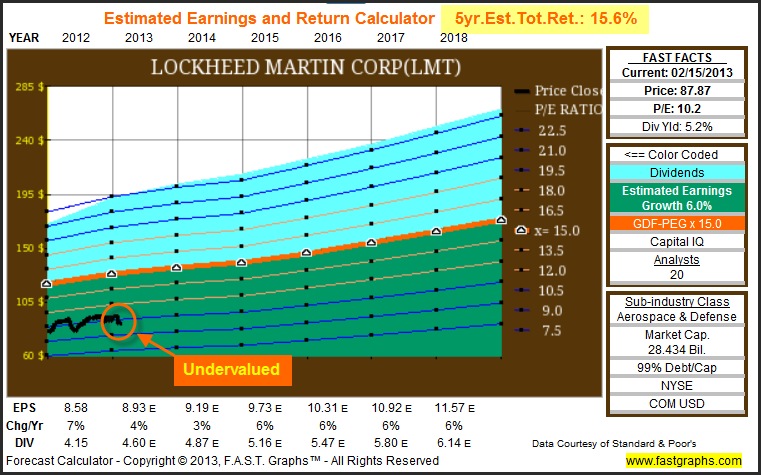Viewport: 761px width, 475px height.
Task: Click the 22.5 P/E ratio legend entry
Action: click(541, 131)
